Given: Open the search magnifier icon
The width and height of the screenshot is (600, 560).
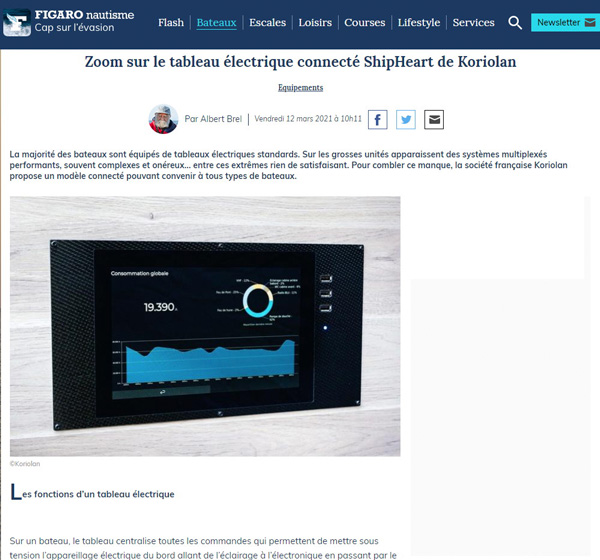Looking at the screenshot, I should click(515, 22).
